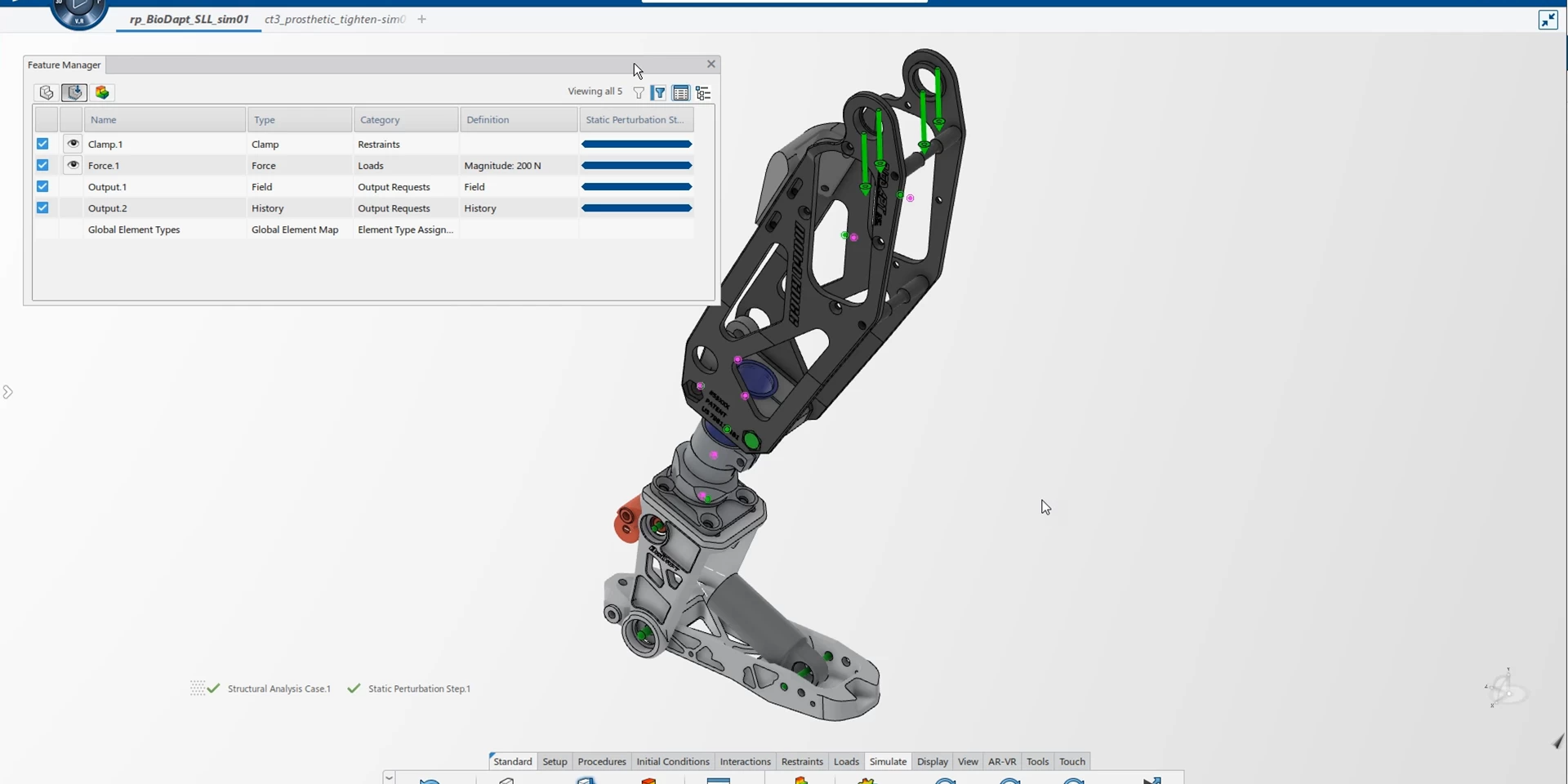Click the empty funnel filter icon
This screenshot has width=1568, height=784.
pos(639,93)
